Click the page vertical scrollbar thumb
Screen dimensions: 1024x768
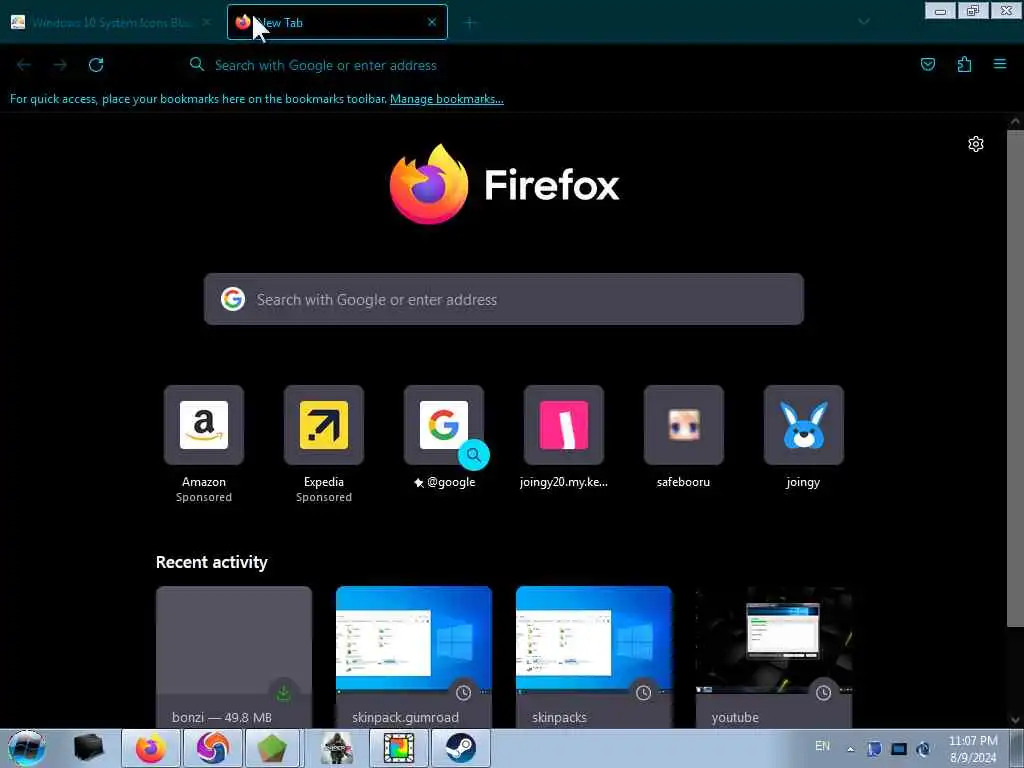tap(1015, 379)
